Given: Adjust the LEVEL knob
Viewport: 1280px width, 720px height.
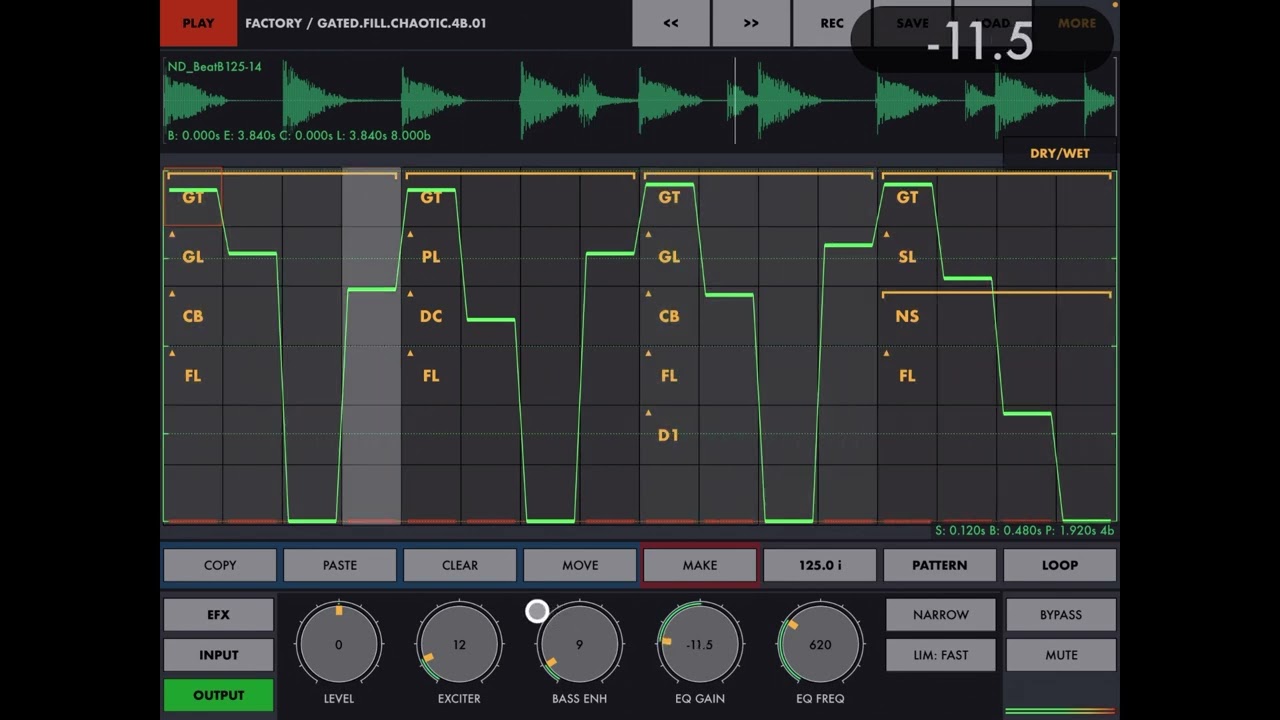Looking at the screenshot, I should click(x=339, y=644).
